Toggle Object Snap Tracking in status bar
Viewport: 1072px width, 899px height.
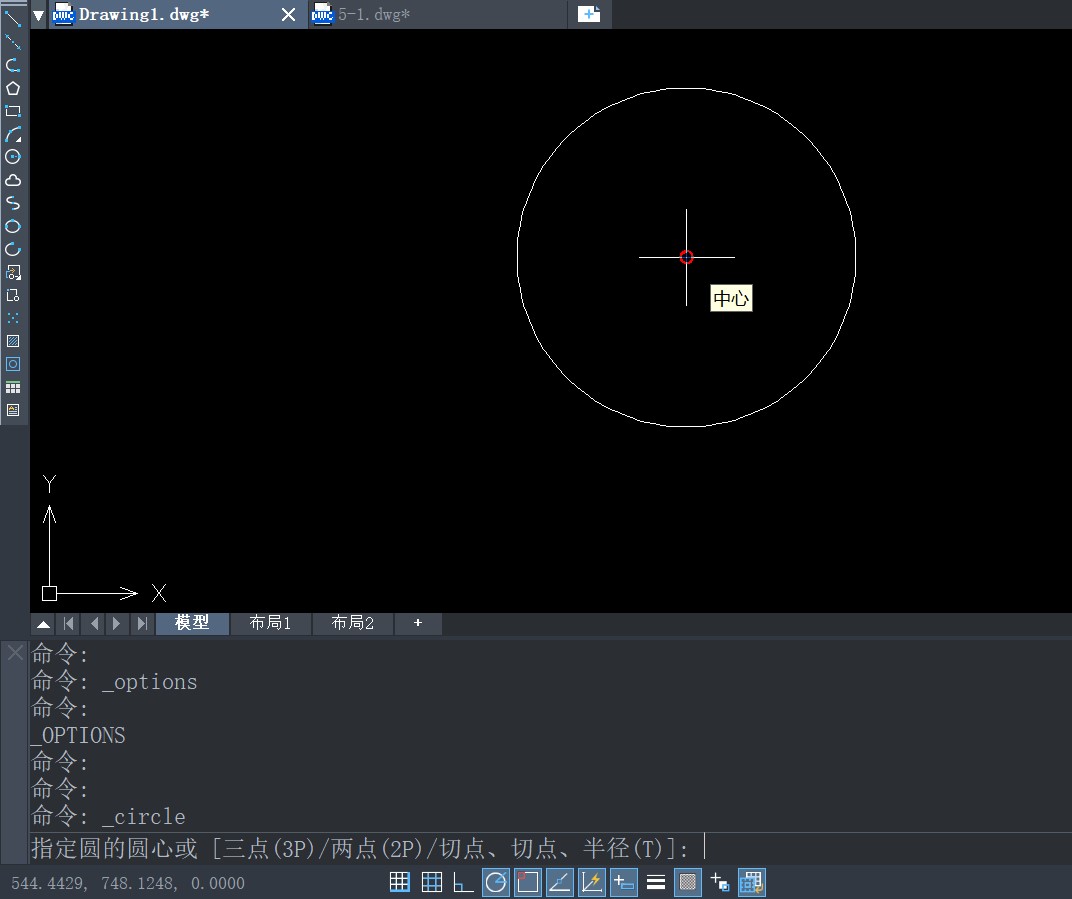560,882
